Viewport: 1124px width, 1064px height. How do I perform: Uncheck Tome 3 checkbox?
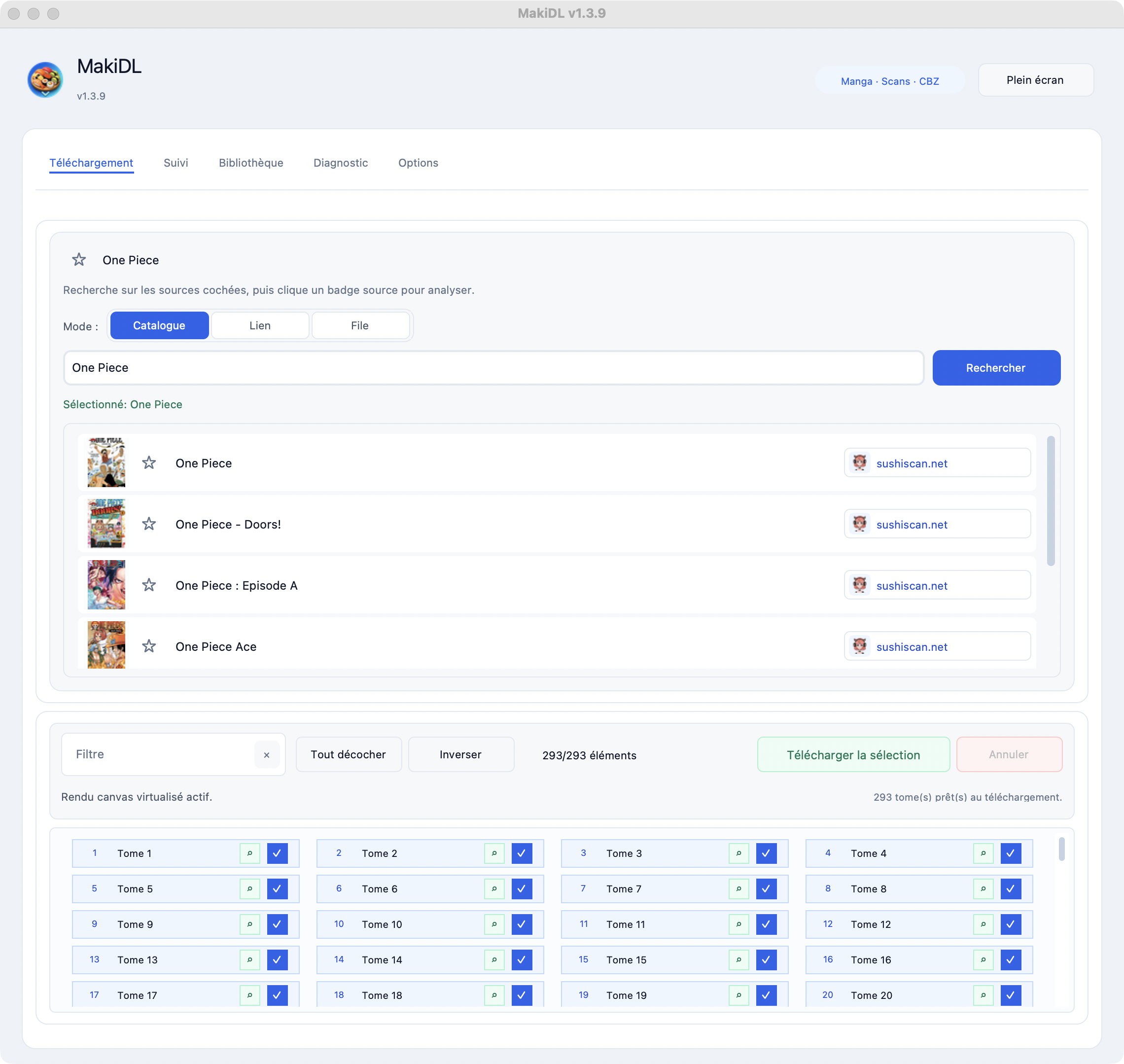(766, 853)
